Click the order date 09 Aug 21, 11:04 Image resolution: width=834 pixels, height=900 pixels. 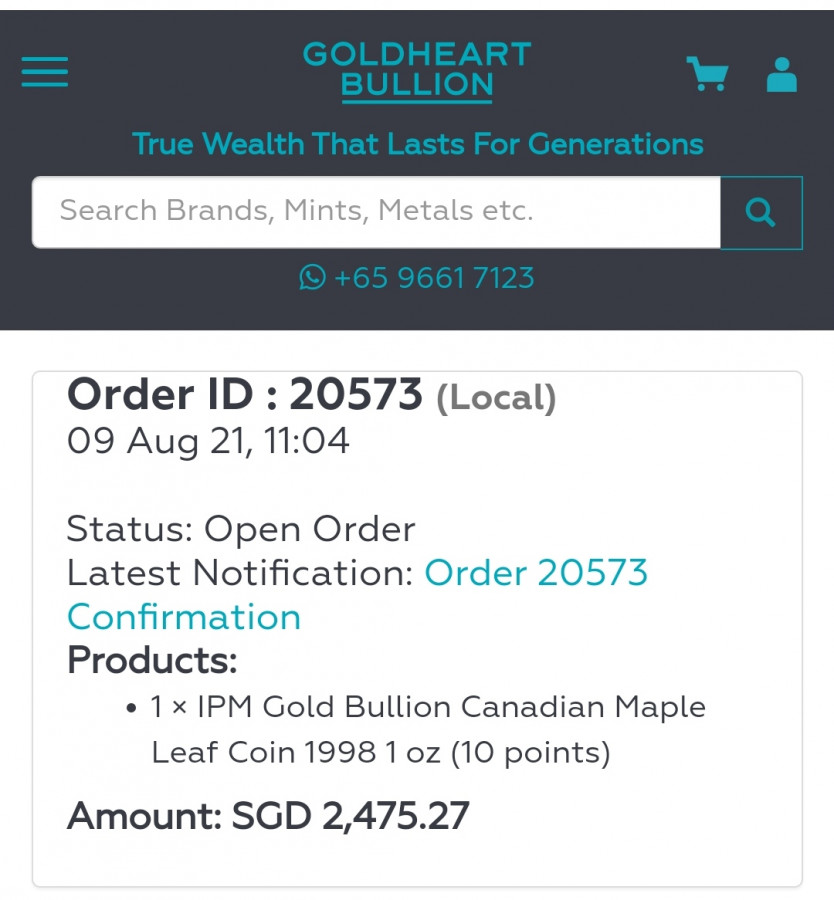pyautogui.click(x=208, y=441)
